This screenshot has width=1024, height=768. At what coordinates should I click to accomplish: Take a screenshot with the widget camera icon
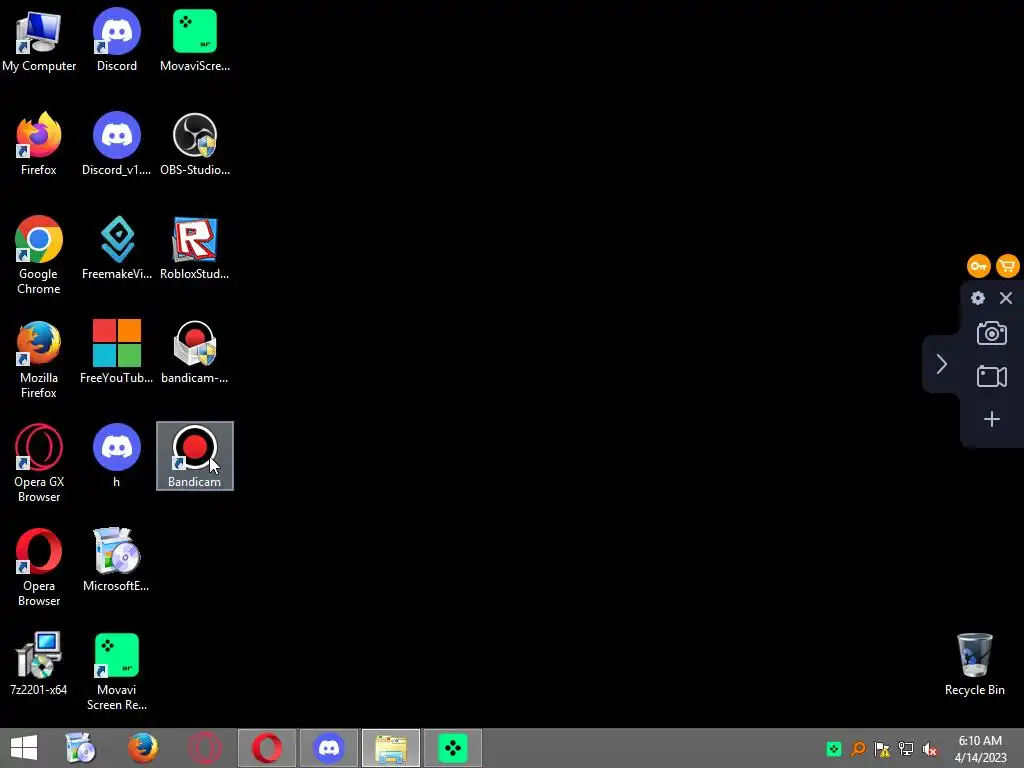(991, 333)
